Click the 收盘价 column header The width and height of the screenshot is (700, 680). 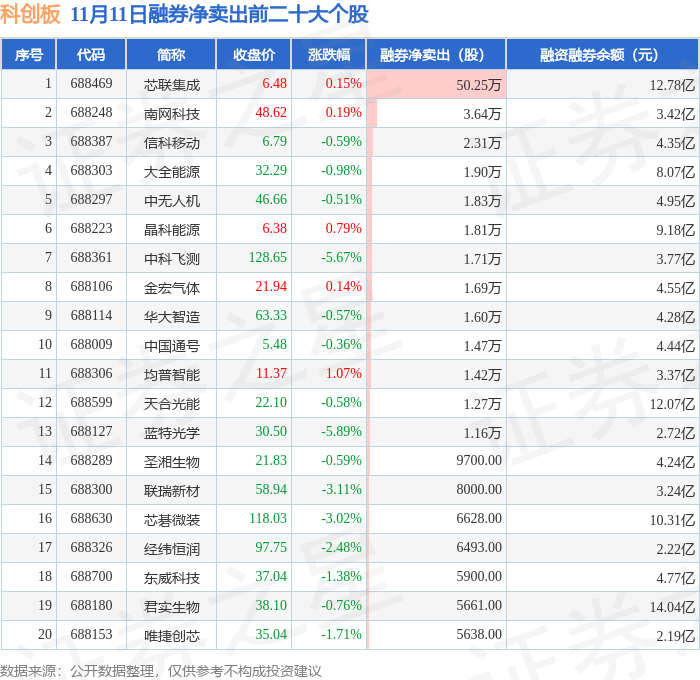254,54
